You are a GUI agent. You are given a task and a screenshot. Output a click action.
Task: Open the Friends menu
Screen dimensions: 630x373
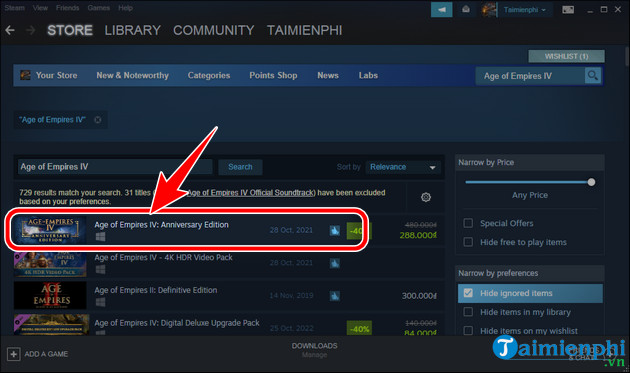68,8
